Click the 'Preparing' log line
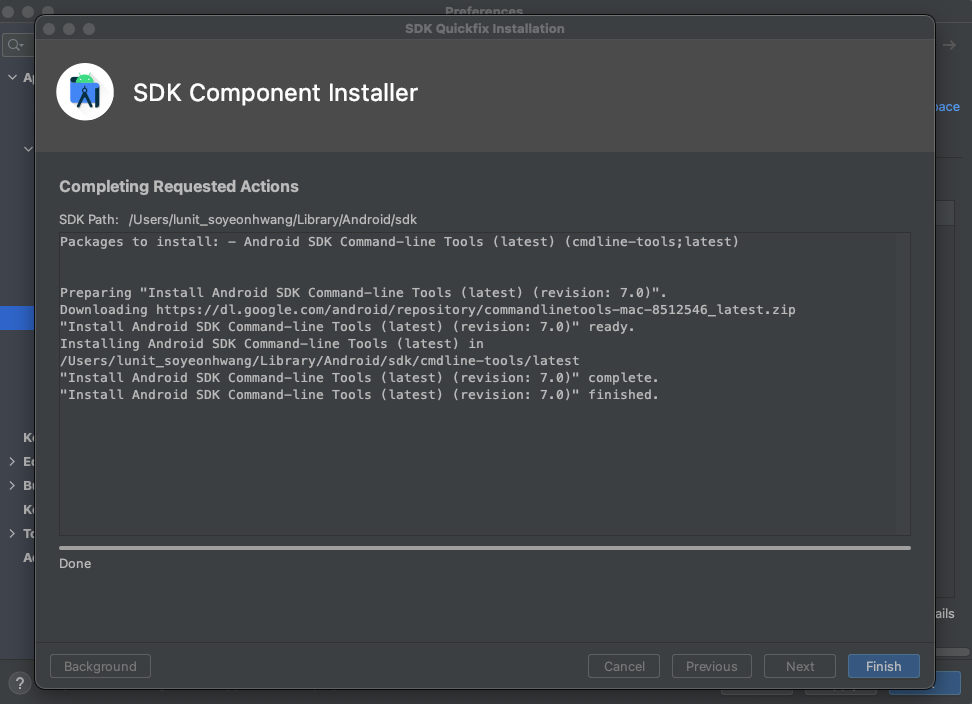This screenshot has width=972, height=704. tap(363, 293)
